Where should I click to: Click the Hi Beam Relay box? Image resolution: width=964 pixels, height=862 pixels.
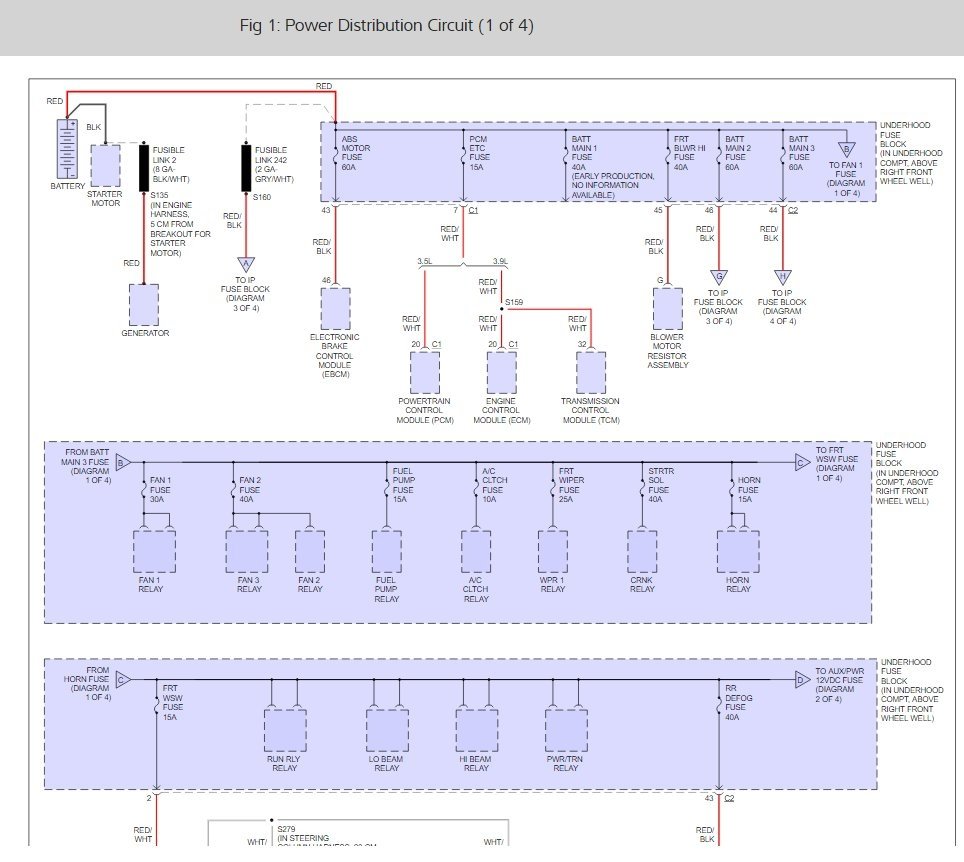click(x=476, y=730)
